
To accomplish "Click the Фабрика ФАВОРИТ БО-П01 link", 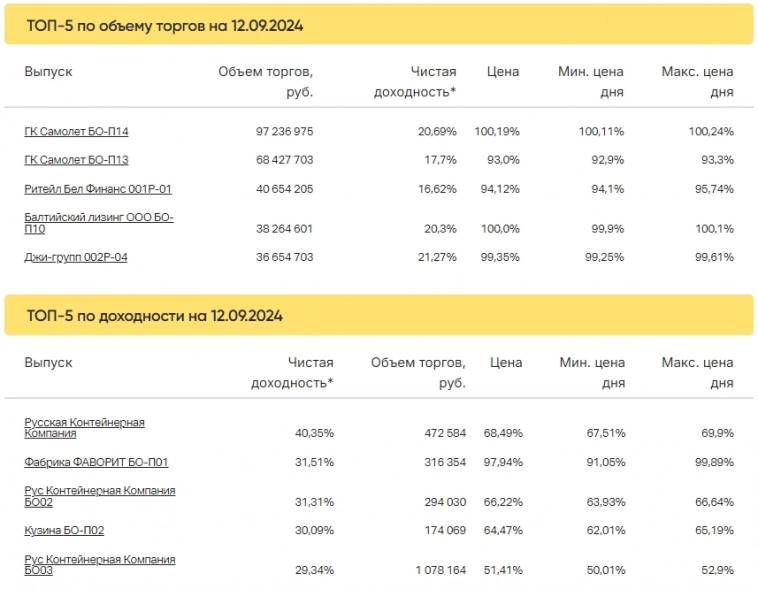I will click(x=96, y=462).
